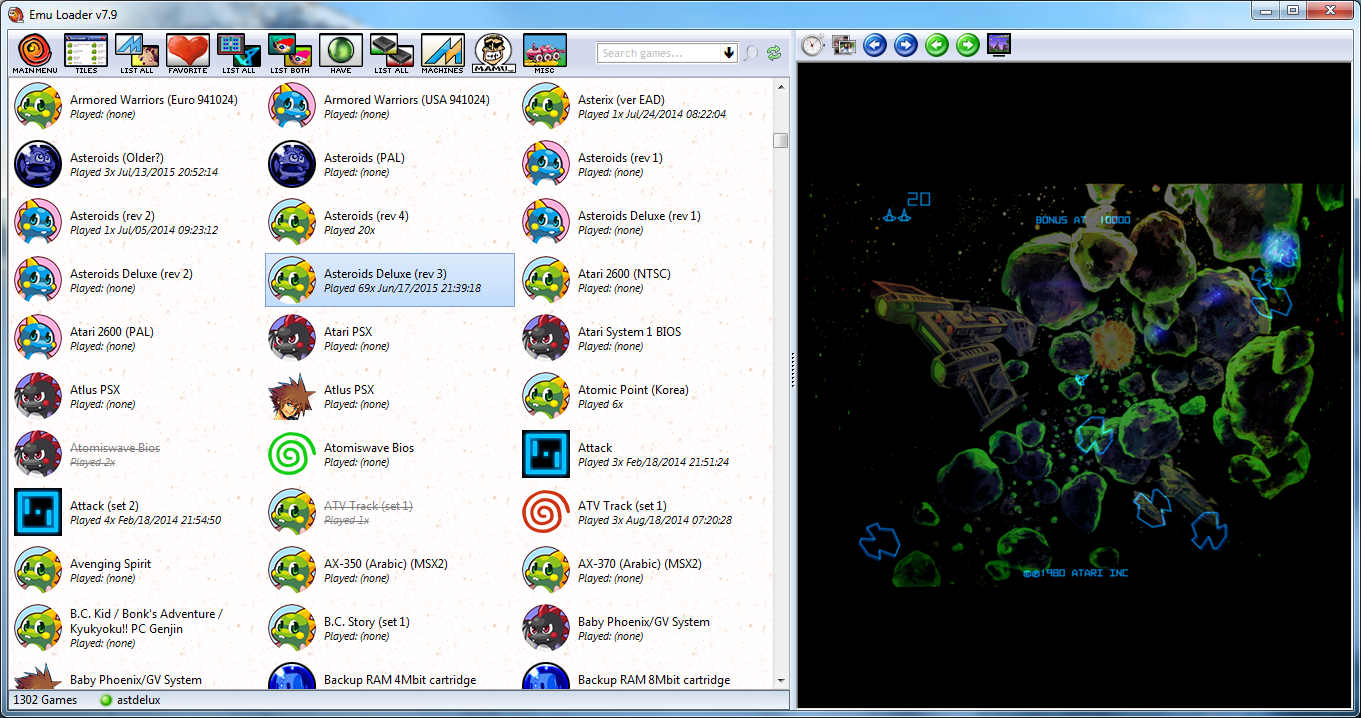Select Asteroids Deluxe (rev 2) entry
The height and width of the screenshot is (718, 1361).
136,280
